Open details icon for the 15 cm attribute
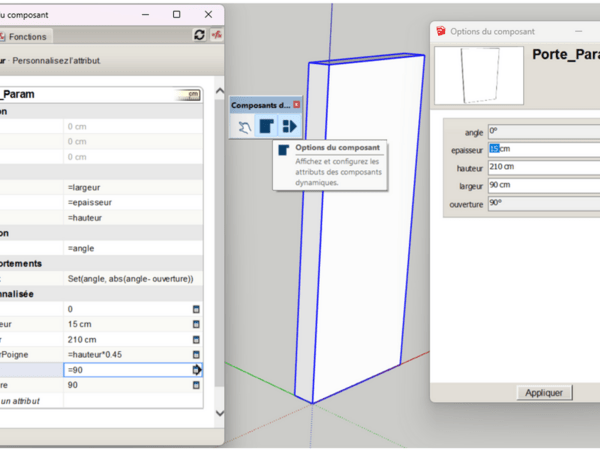 pyautogui.click(x=196, y=324)
